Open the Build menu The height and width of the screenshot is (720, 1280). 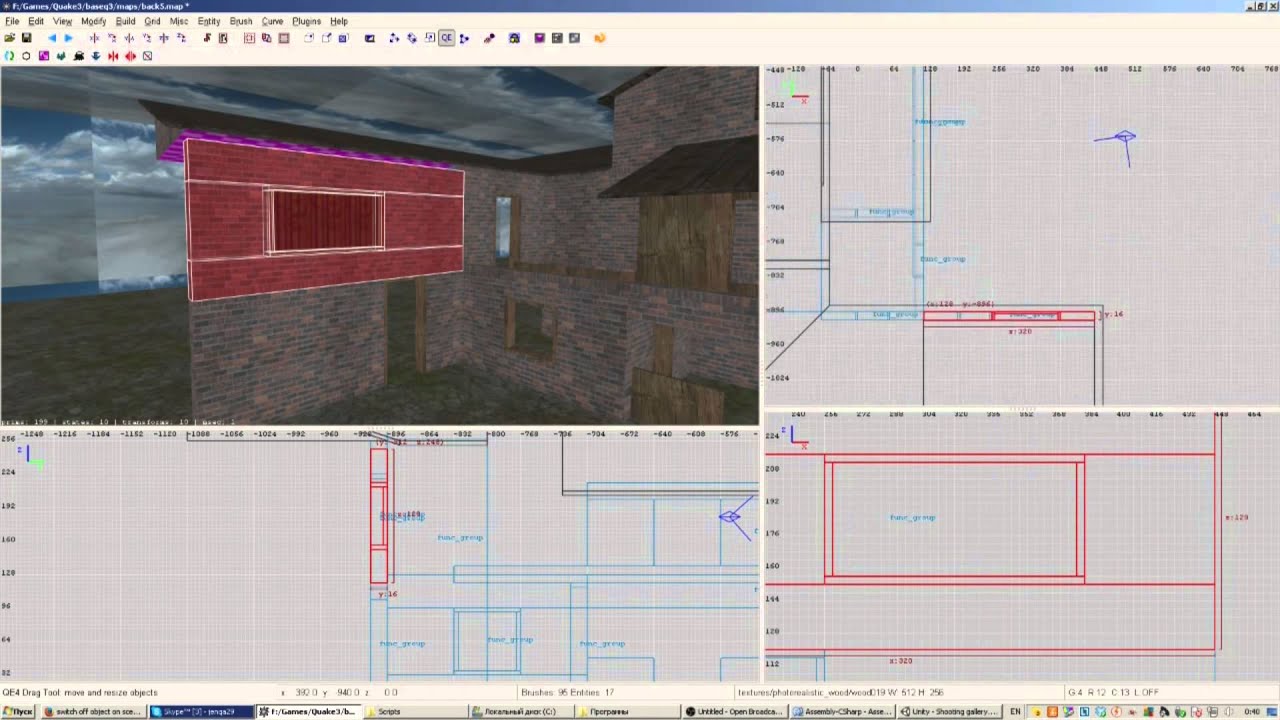[125, 21]
